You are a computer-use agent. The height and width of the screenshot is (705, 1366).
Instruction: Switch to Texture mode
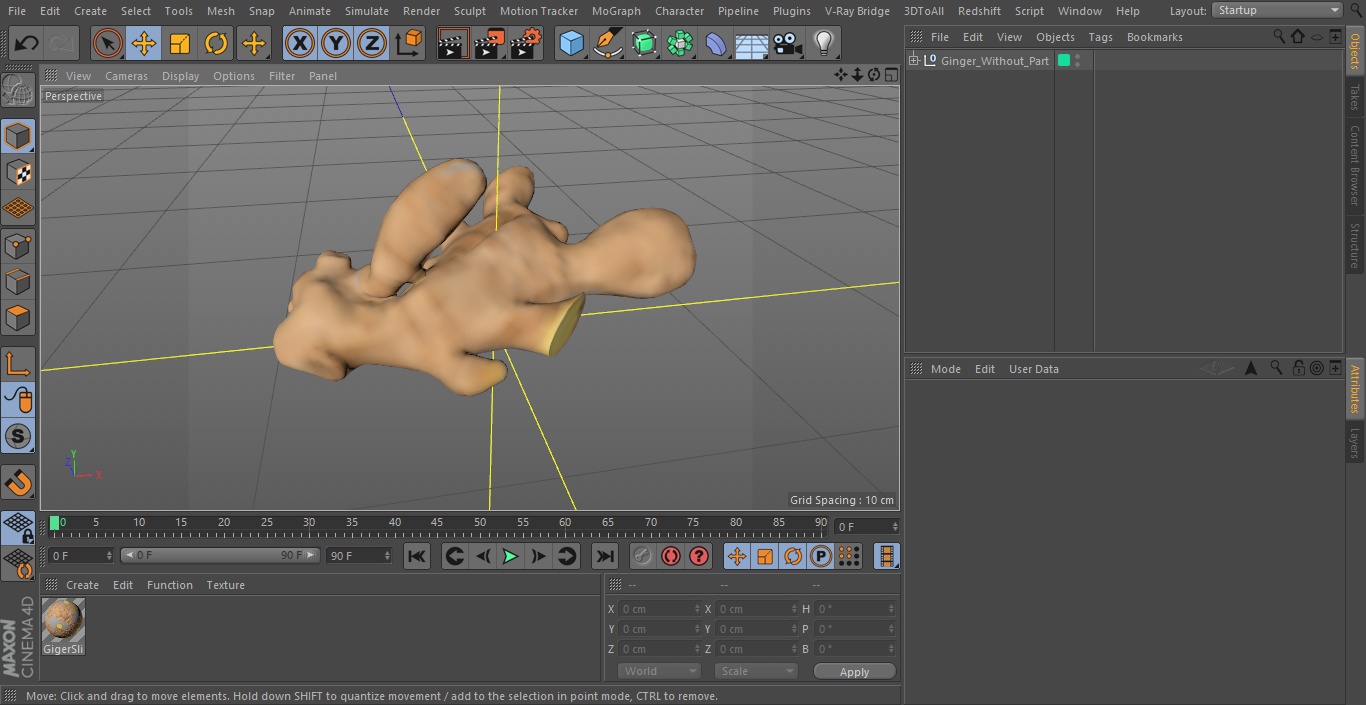coord(18,172)
